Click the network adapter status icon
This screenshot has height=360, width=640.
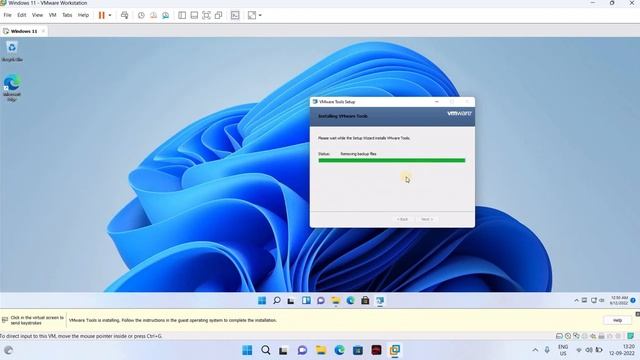click(576, 336)
